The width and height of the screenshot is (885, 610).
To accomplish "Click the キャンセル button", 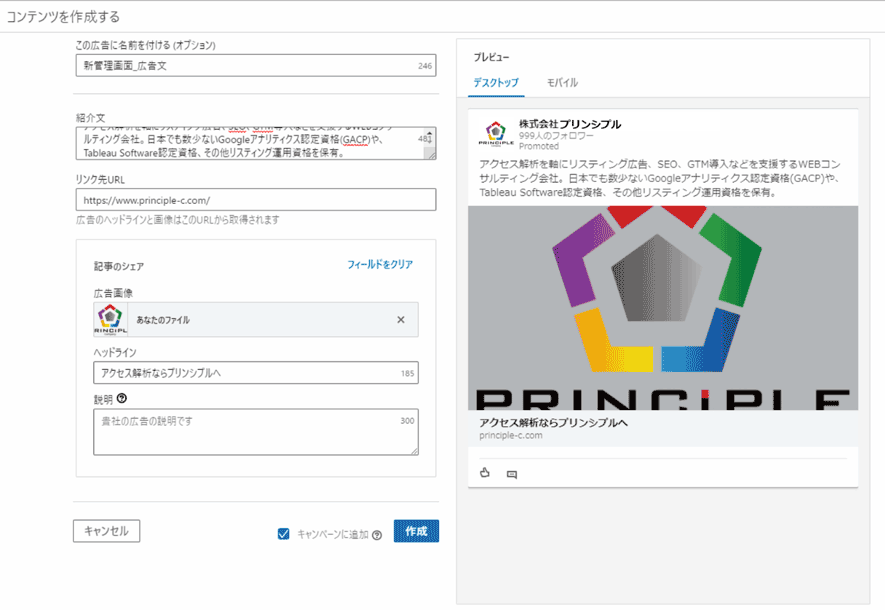I will point(106,531).
